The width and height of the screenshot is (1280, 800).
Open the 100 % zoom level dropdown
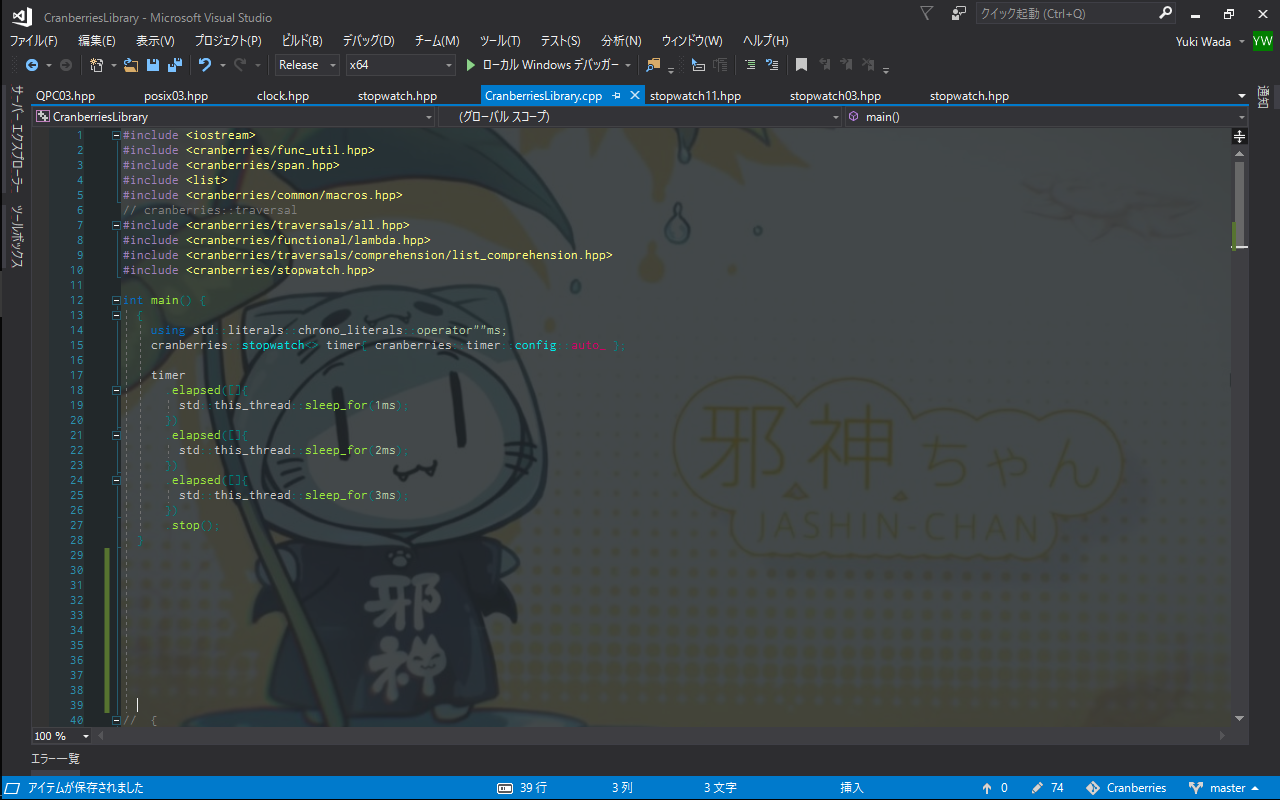(x=62, y=736)
